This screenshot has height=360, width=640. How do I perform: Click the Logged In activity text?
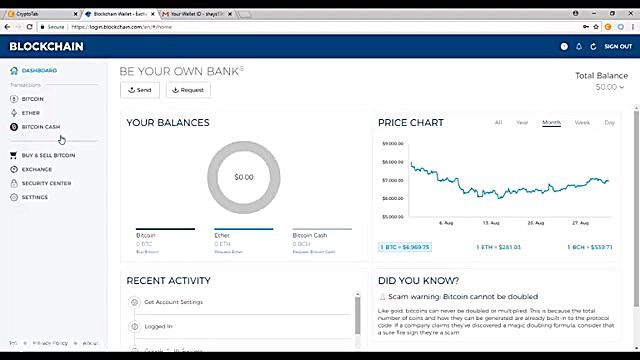click(158, 327)
